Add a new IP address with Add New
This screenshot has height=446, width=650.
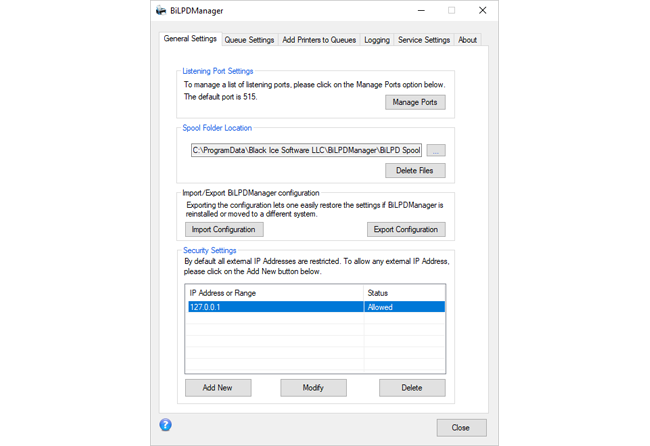(x=218, y=388)
